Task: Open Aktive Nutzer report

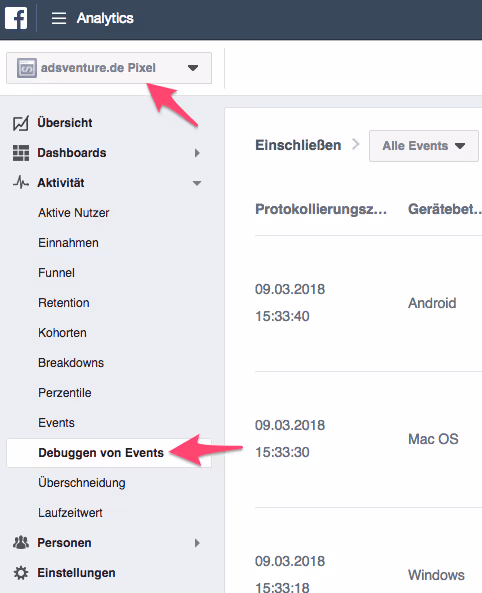Action: point(73,213)
